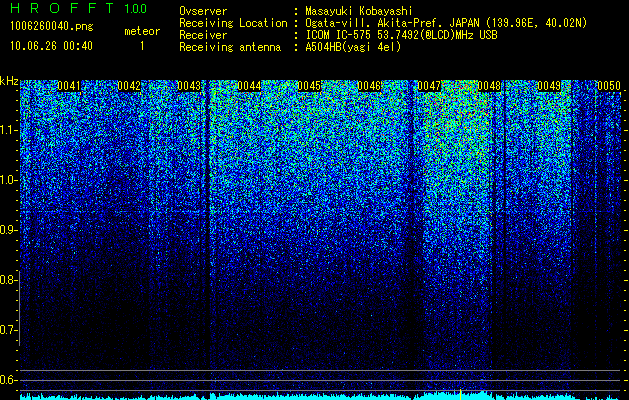The image size is (629, 400).
Task: Click the meteor label
Action: coord(142,31)
